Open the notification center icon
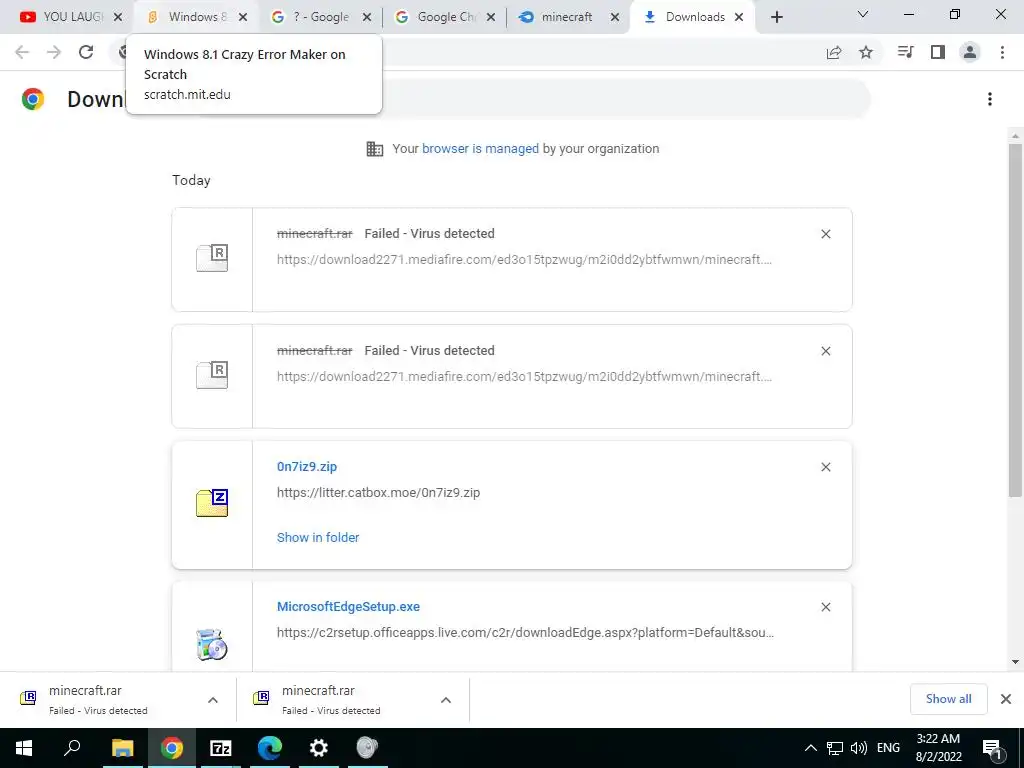The height and width of the screenshot is (768, 1024). [993, 748]
